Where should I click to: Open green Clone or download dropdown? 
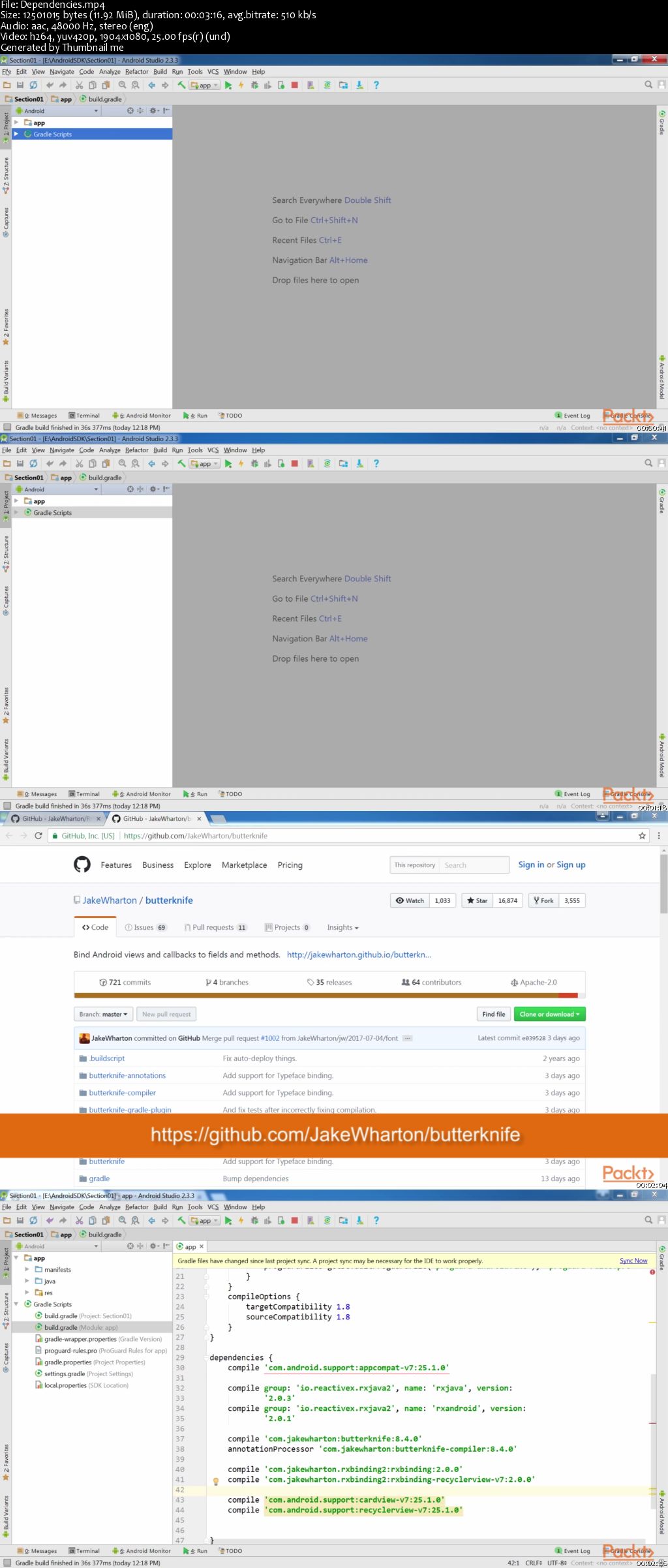(x=550, y=1014)
